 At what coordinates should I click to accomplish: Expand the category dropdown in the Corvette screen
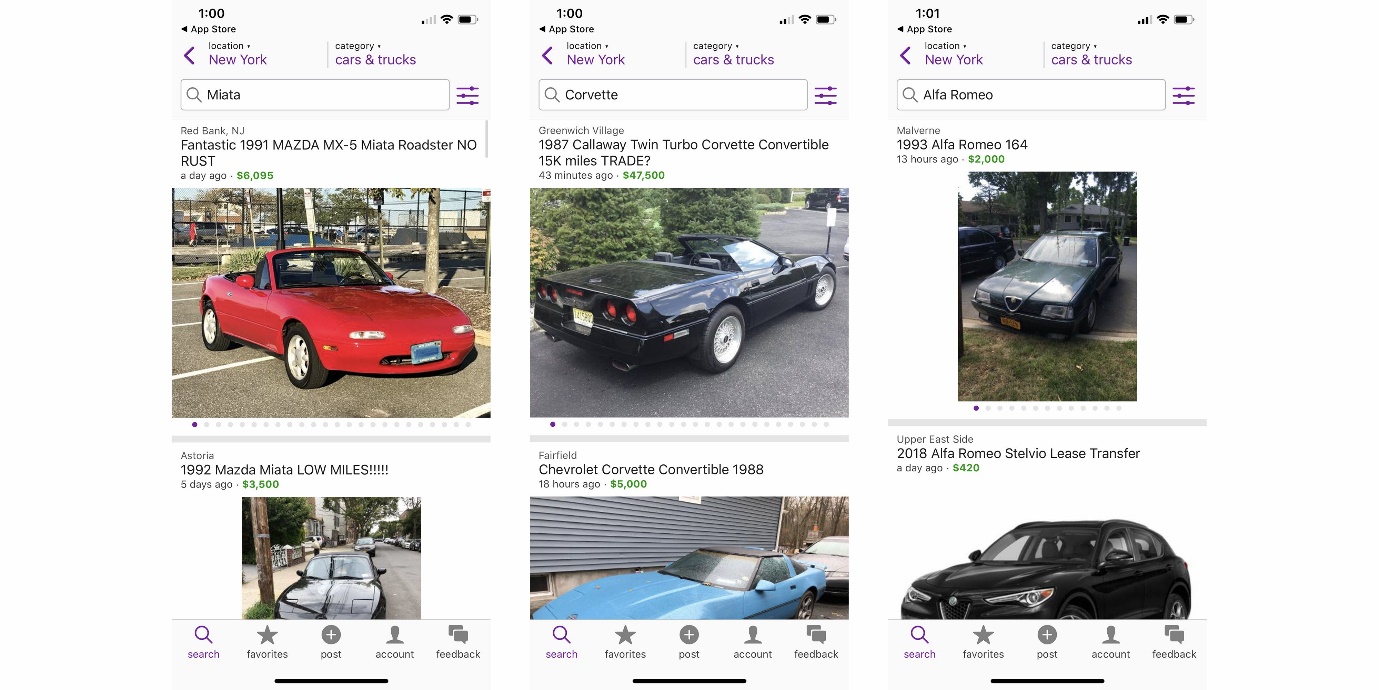click(x=733, y=53)
